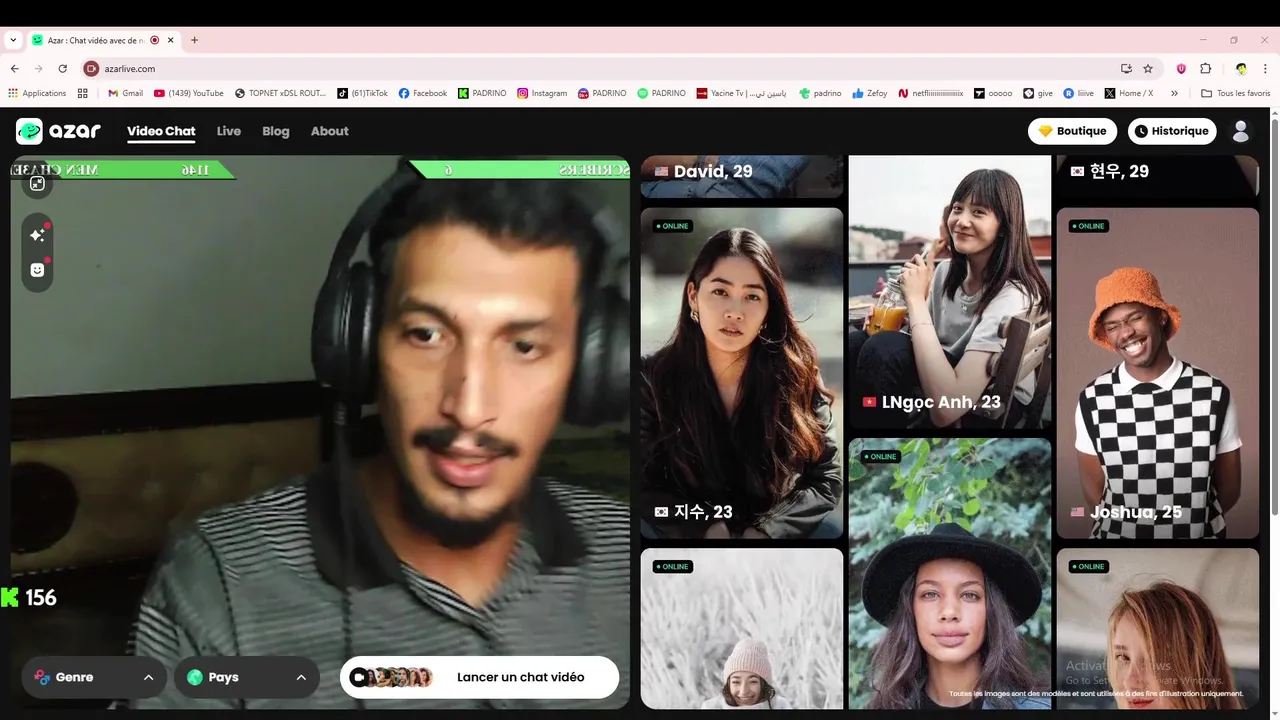Open the liiive bookmark
The image size is (1280, 720).
pyautogui.click(x=1079, y=93)
